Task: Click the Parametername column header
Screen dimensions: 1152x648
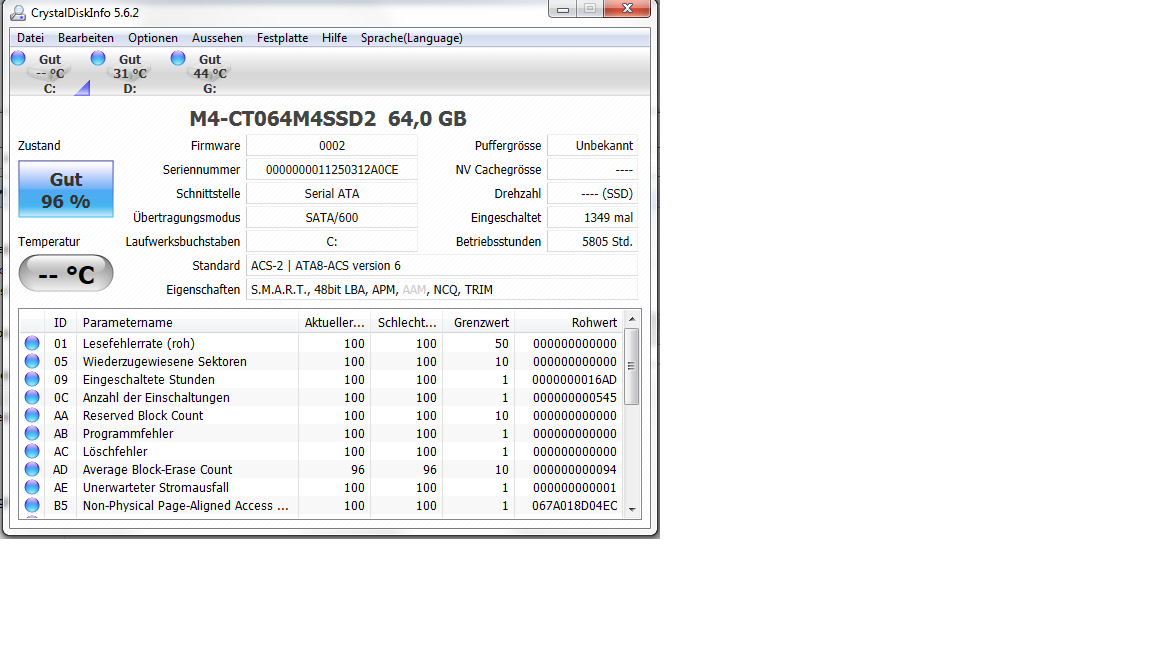Action: 187,323
